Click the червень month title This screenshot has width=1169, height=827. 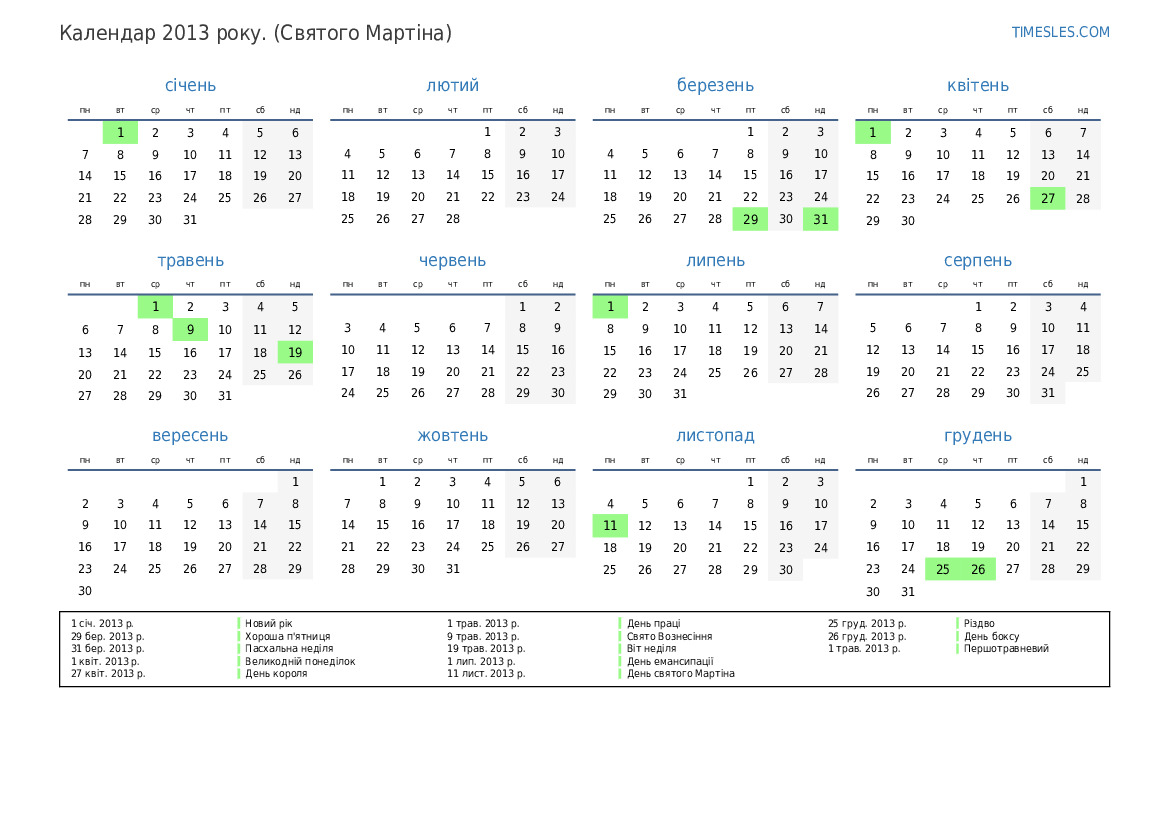[x=452, y=261]
